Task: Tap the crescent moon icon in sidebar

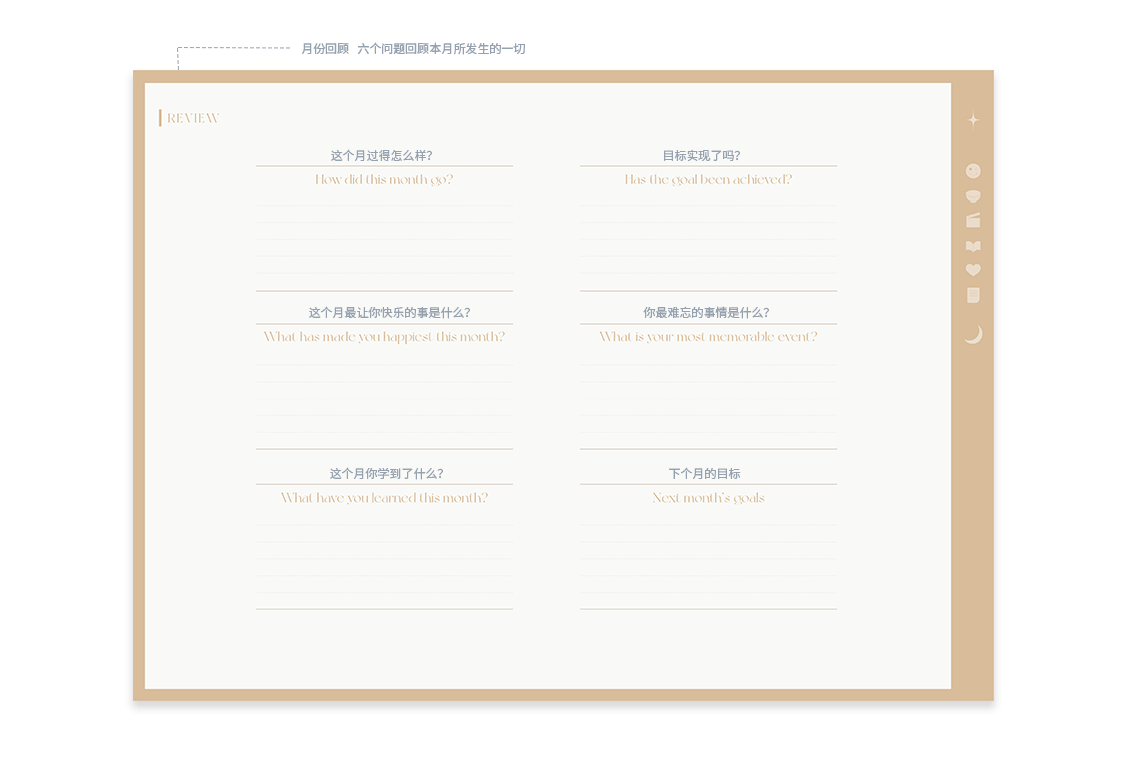Action: [x=974, y=335]
